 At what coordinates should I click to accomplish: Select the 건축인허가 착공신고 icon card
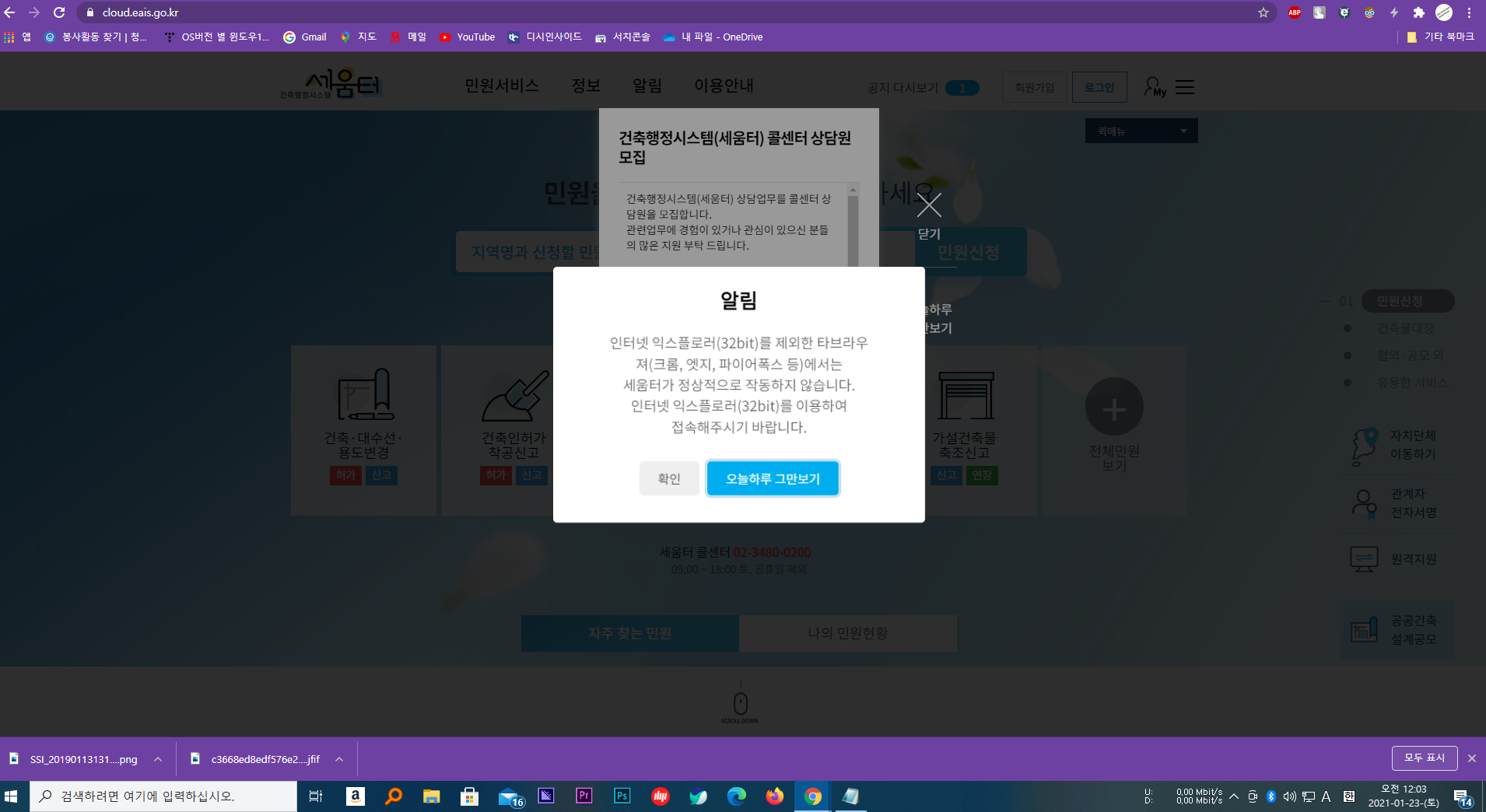513,429
